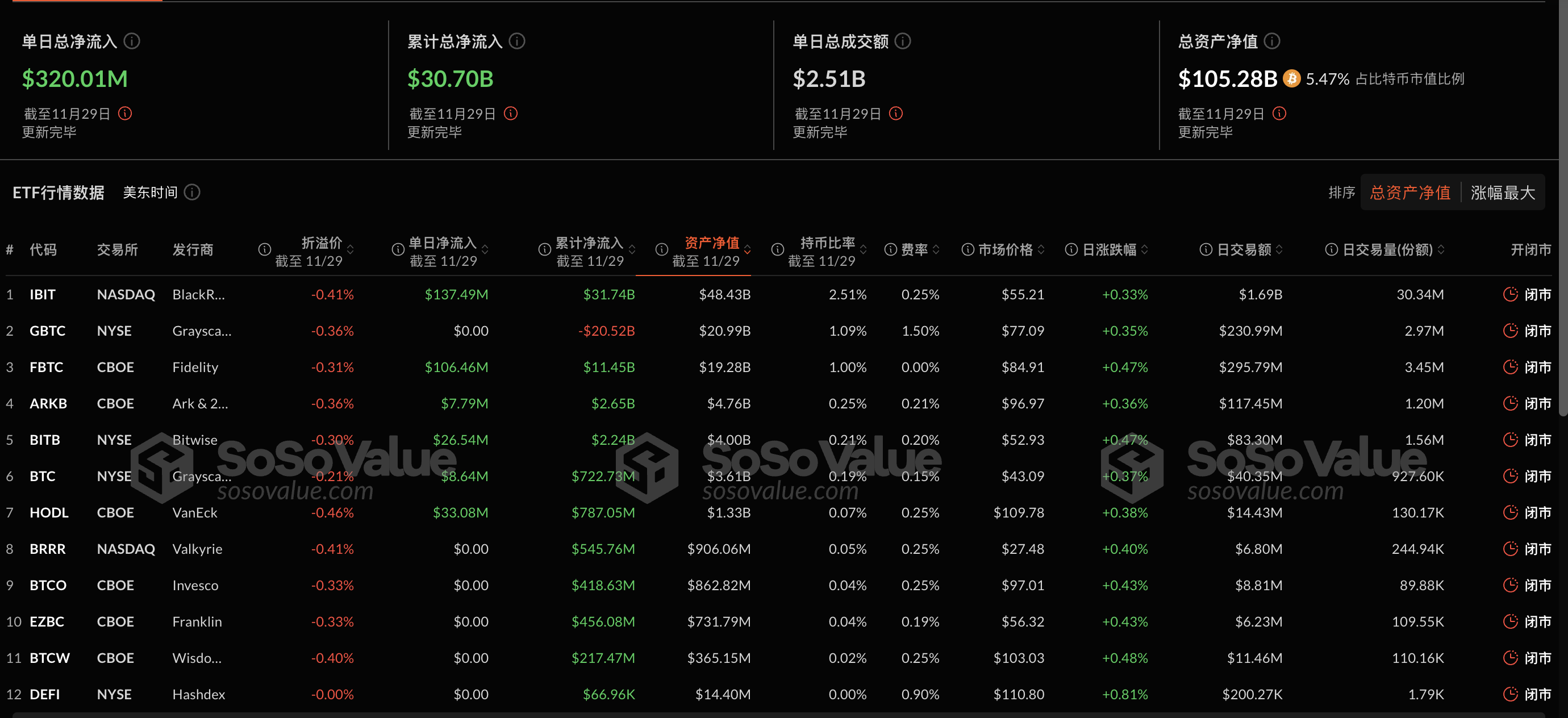The height and width of the screenshot is (718, 1568).
Task: Click the vertical page scrollbar
Action: (x=1563, y=207)
